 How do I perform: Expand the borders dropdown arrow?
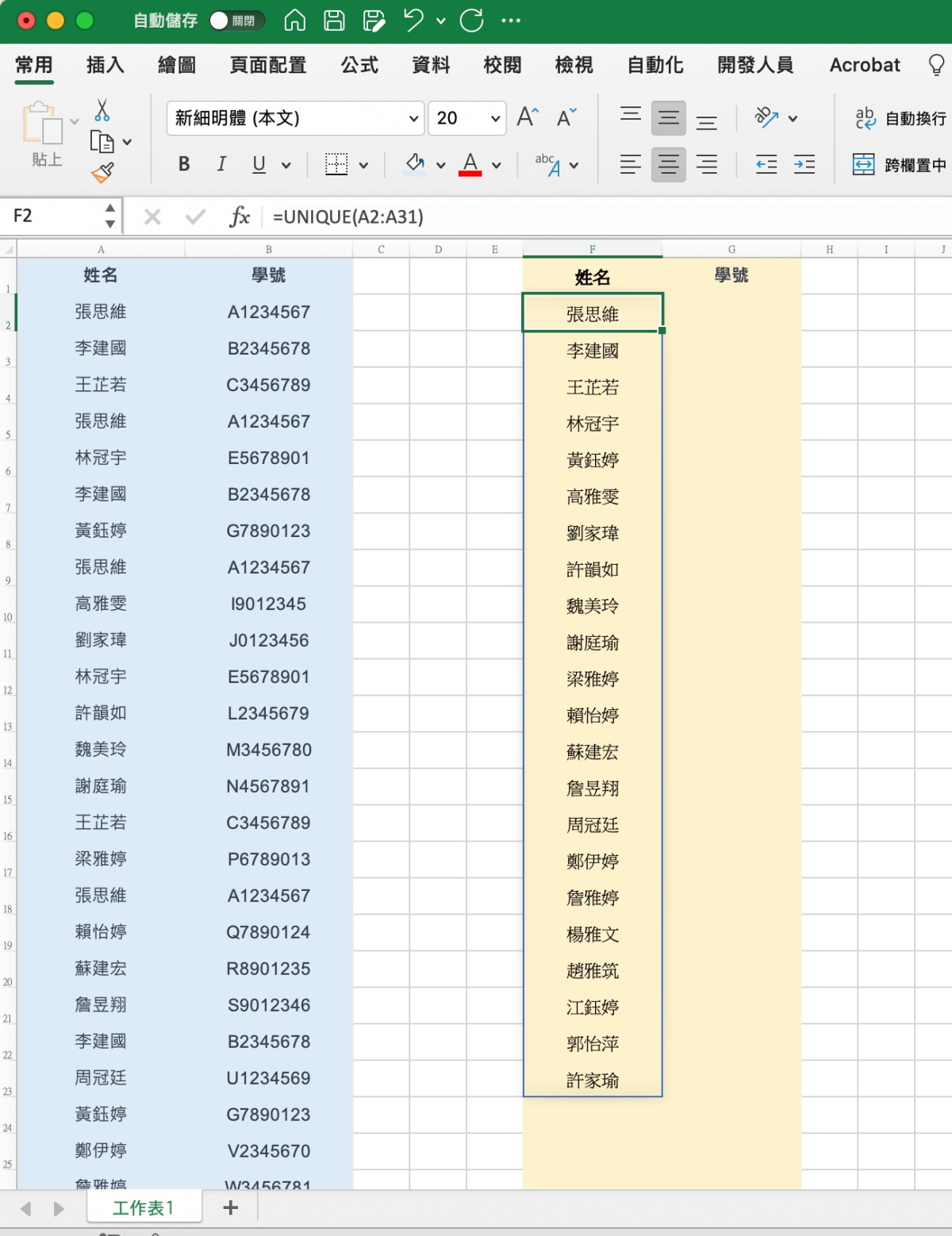click(363, 165)
